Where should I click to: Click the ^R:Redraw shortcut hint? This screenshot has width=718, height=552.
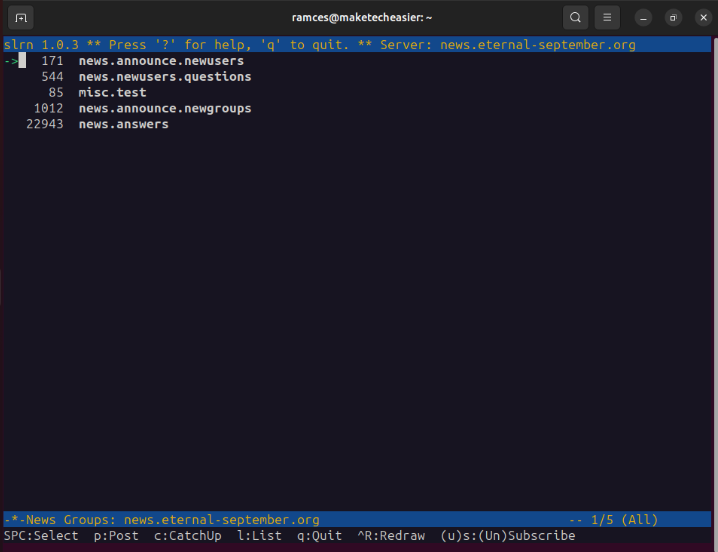click(x=391, y=536)
